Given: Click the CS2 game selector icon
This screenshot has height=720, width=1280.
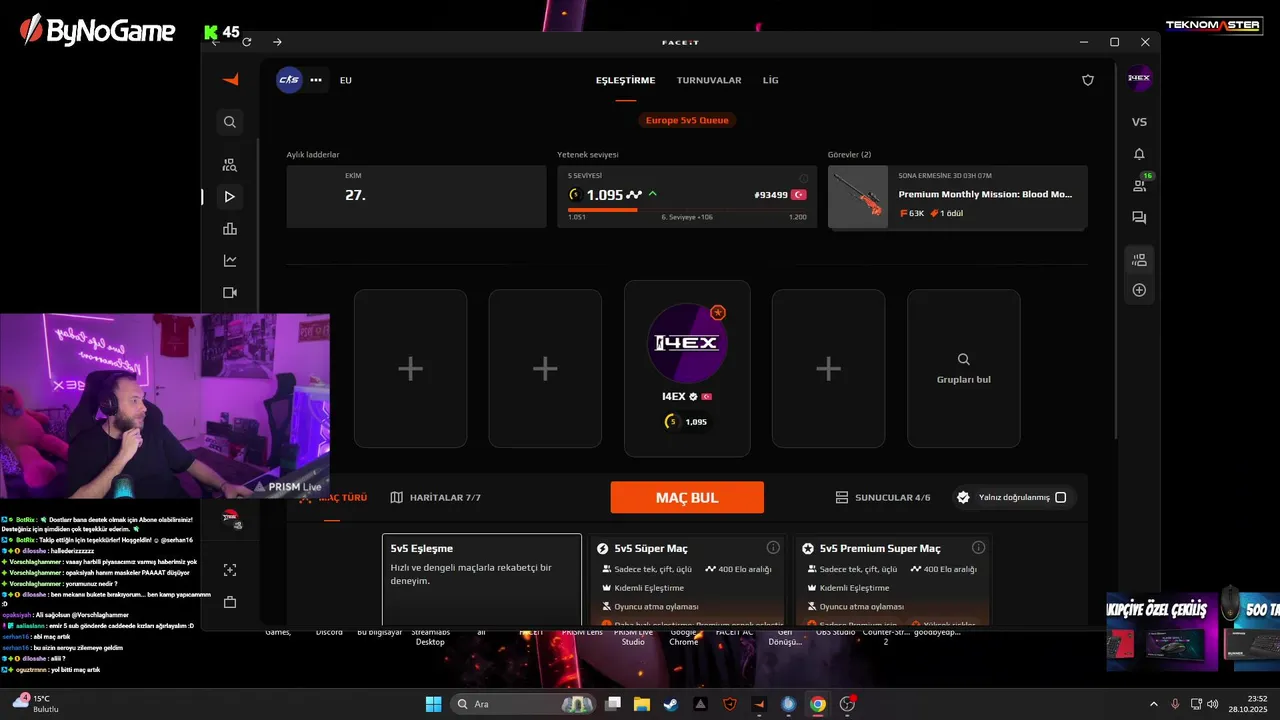Looking at the screenshot, I should tap(289, 80).
